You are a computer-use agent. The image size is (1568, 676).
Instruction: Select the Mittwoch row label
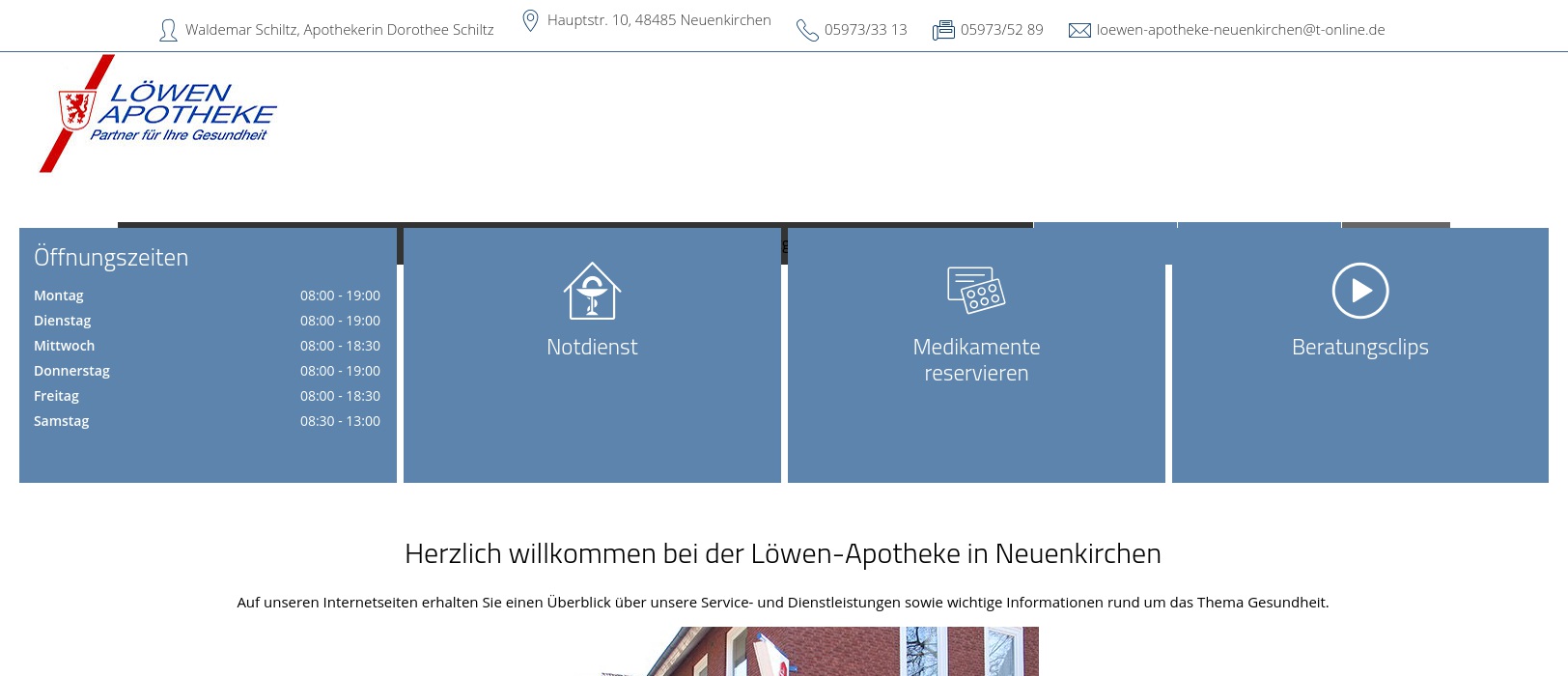coord(65,346)
